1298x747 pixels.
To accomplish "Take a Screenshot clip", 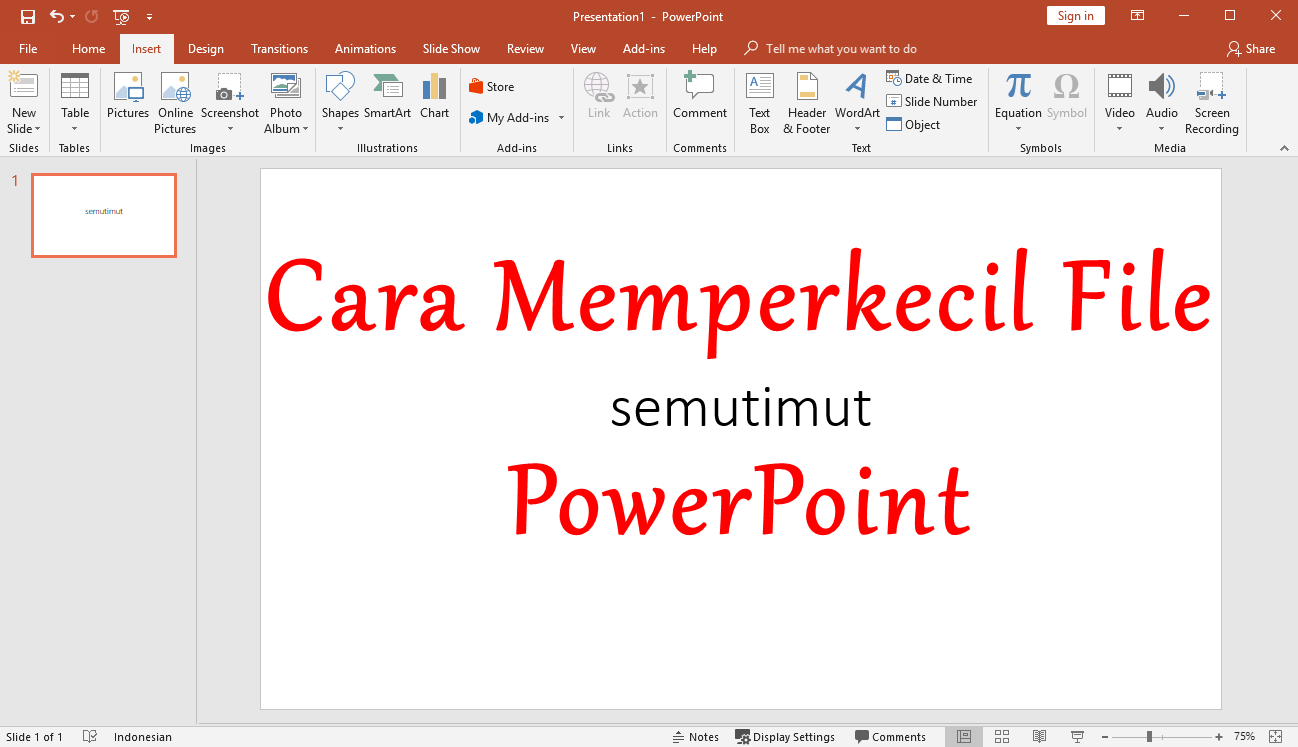I will 230,104.
